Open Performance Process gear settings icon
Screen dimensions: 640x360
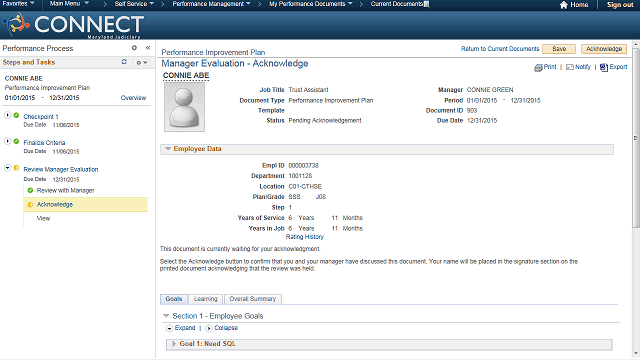[x=134, y=48]
